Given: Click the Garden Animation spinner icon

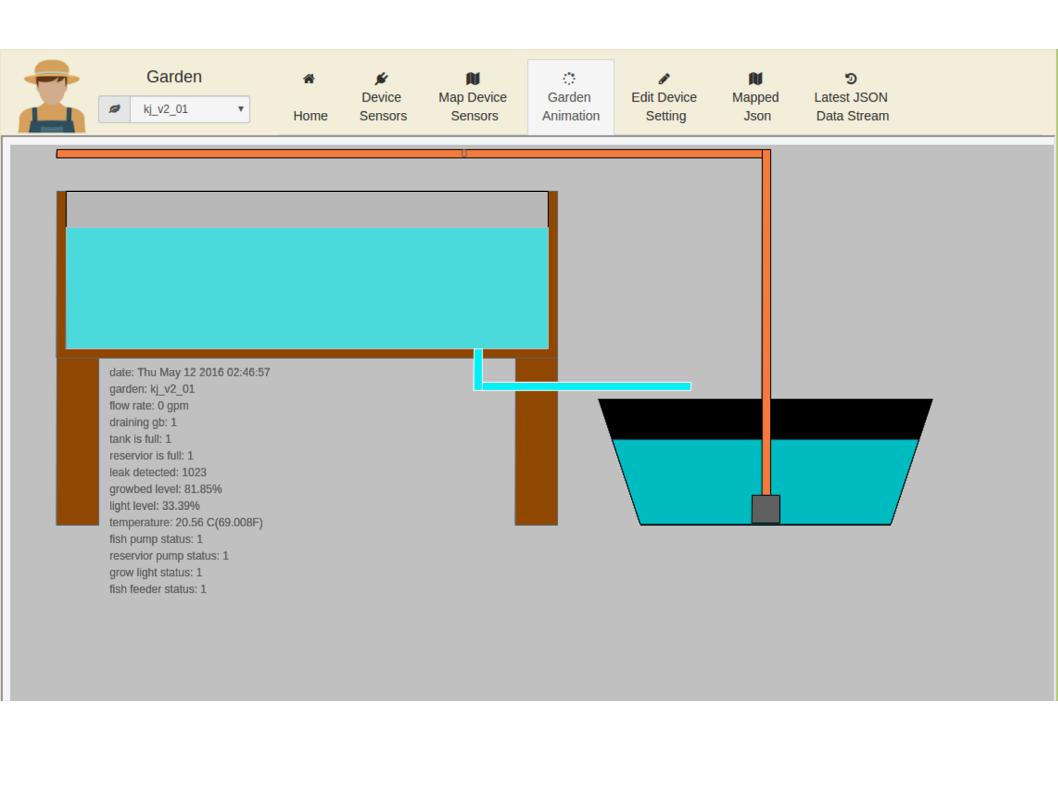Looking at the screenshot, I should point(569,78).
